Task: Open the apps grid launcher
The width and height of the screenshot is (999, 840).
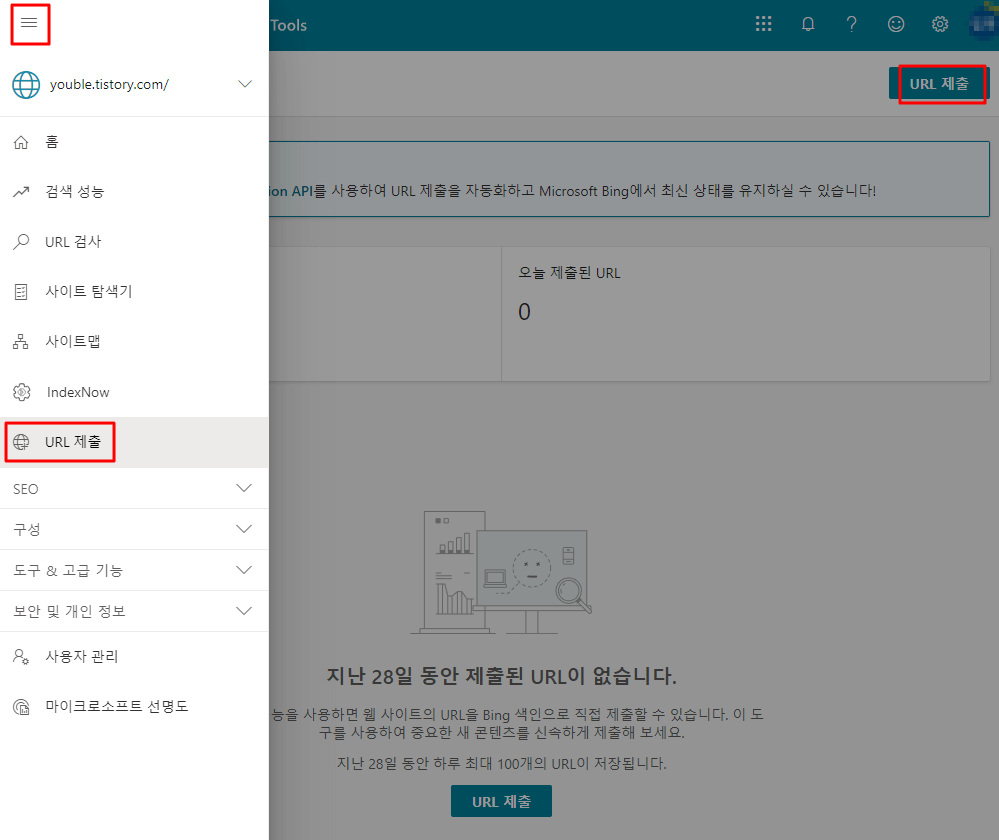Action: pyautogui.click(x=763, y=23)
